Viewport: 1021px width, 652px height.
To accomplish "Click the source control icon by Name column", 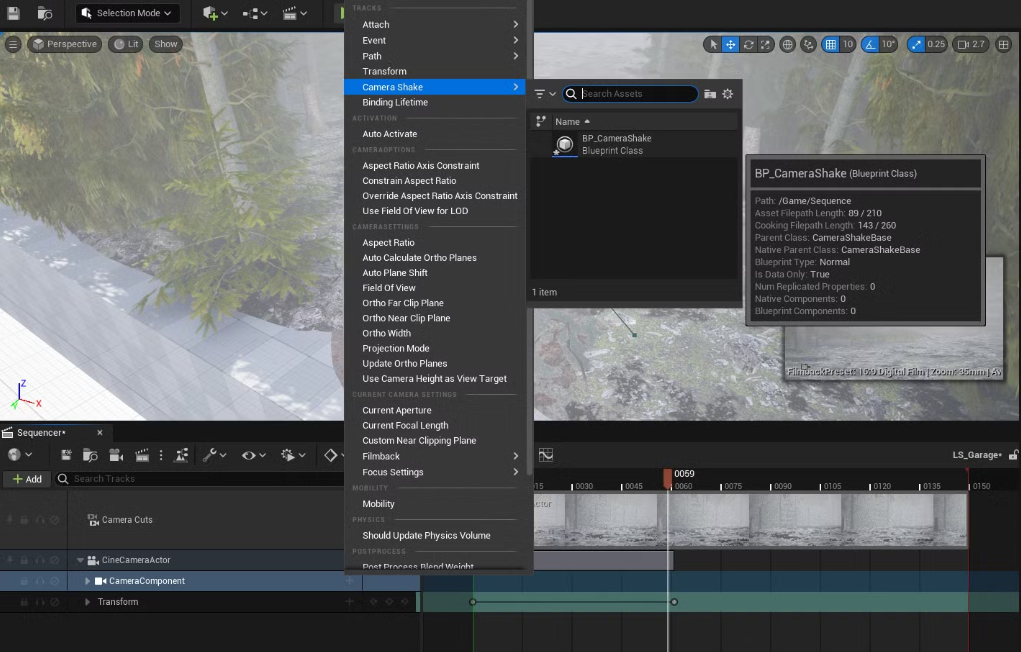I will click(540, 121).
